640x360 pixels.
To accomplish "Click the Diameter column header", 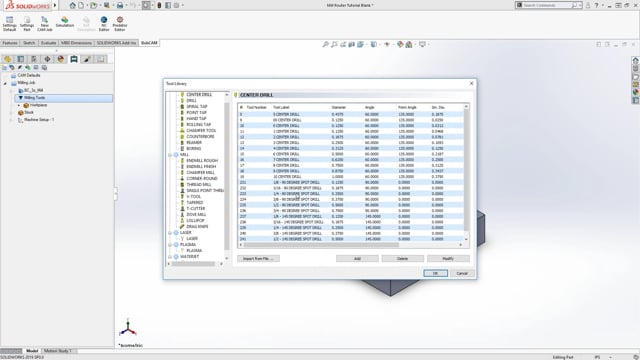I will pos(339,107).
